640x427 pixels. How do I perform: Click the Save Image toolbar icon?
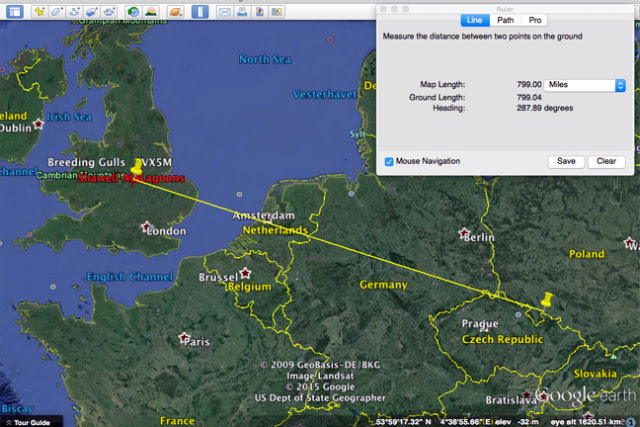pyautogui.click(x=260, y=12)
